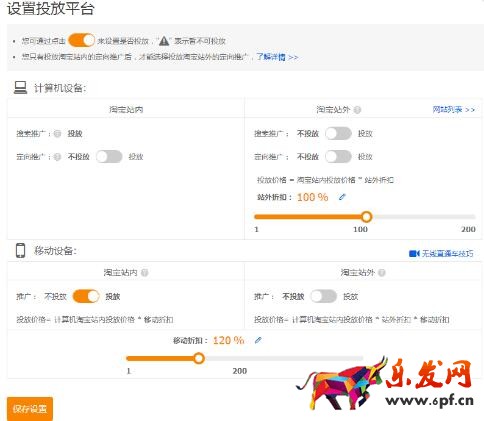Click help icon beside computer 淘宝站外 header
This screenshot has height=421, width=484.
[x=357, y=110]
